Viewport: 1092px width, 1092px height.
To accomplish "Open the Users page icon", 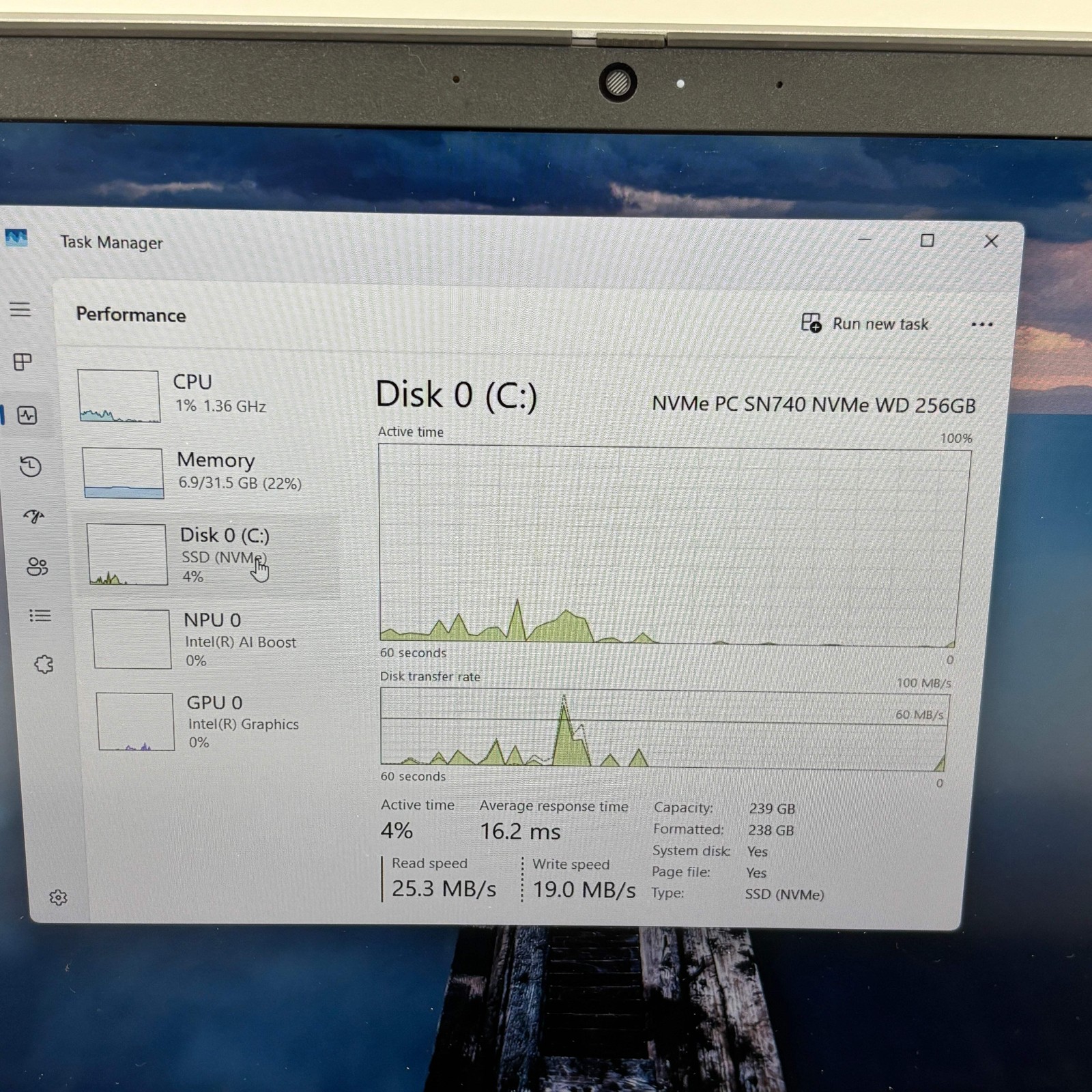I will click(x=38, y=566).
